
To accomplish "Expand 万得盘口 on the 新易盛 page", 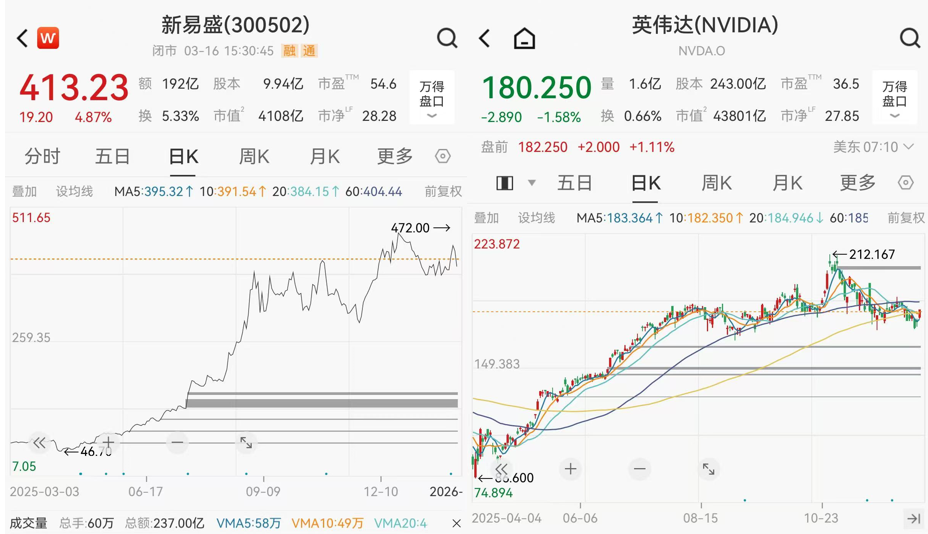I will 431,98.
